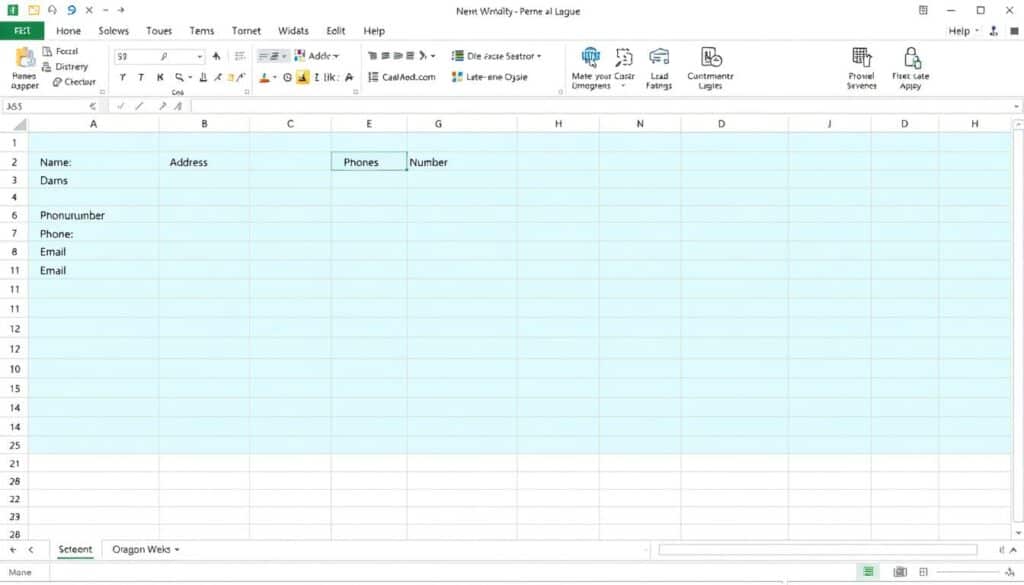Click the clock-shaped icon in ribbon
This screenshot has width=1024, height=585.
click(287, 78)
